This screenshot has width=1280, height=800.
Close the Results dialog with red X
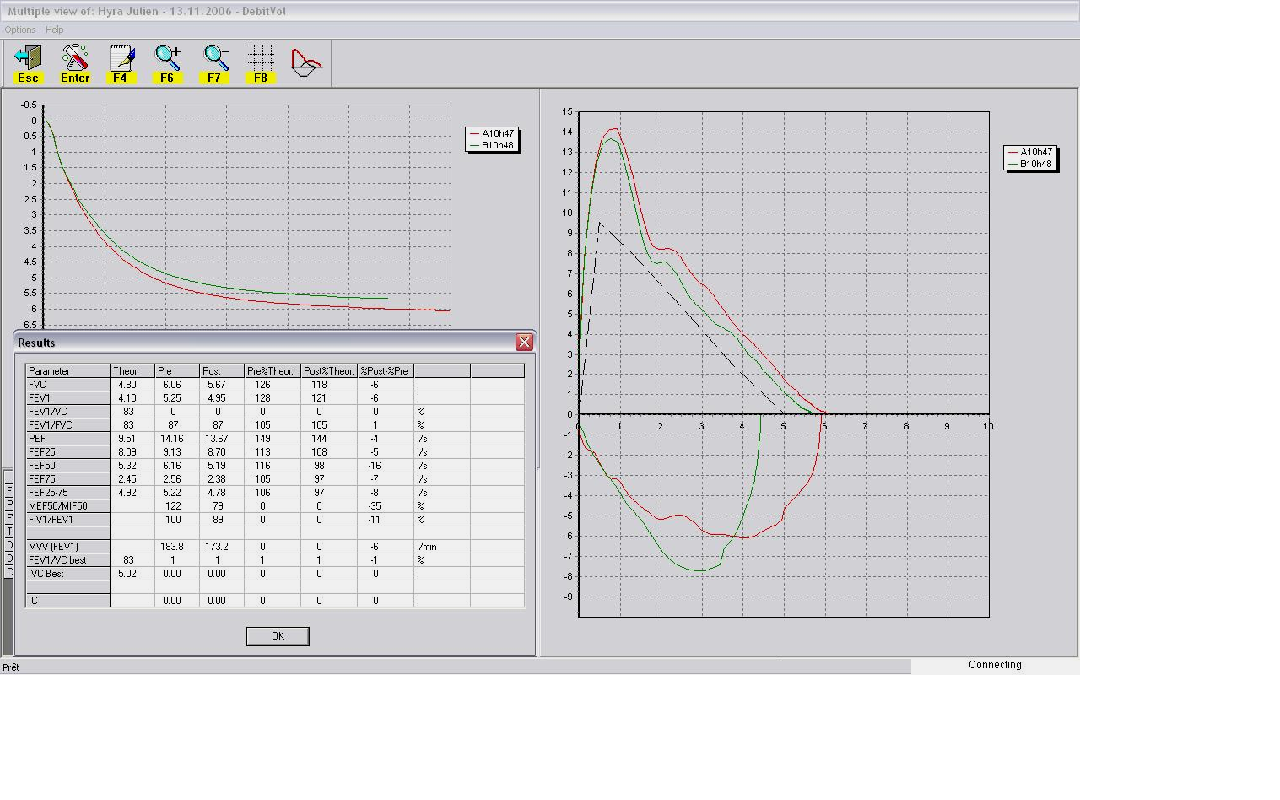pyautogui.click(x=524, y=342)
